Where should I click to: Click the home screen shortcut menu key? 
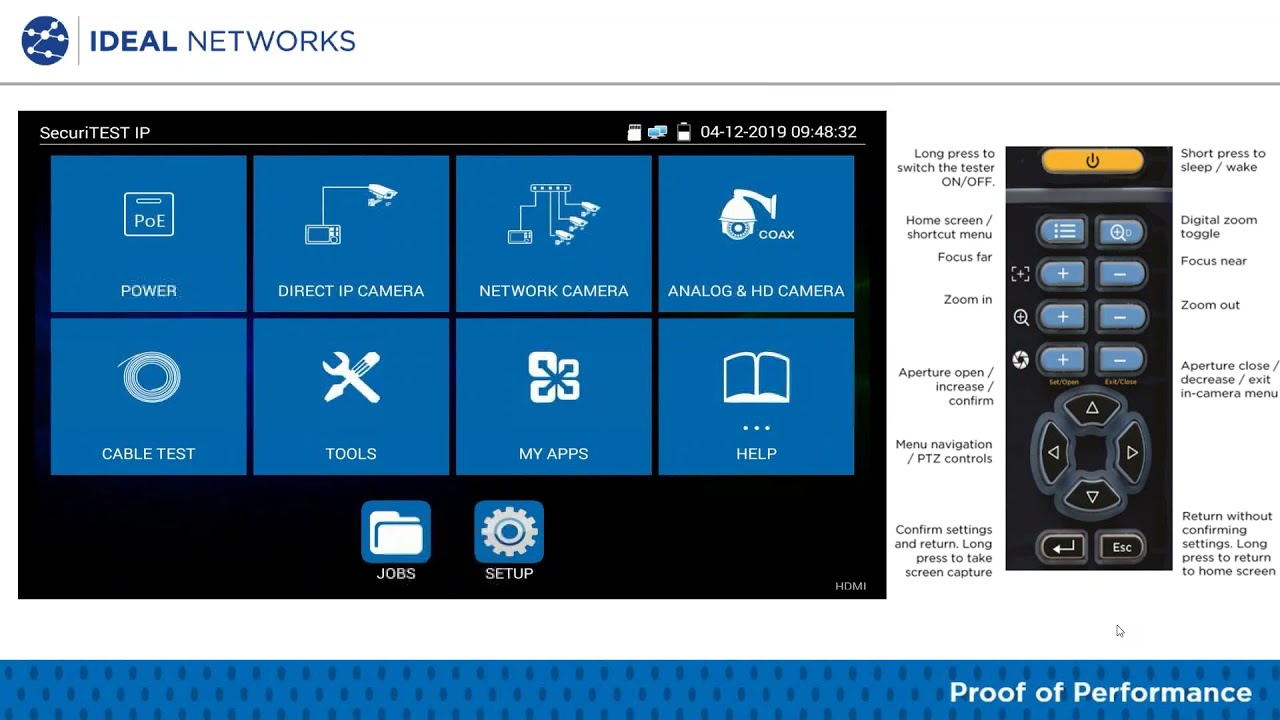[x=1063, y=232]
